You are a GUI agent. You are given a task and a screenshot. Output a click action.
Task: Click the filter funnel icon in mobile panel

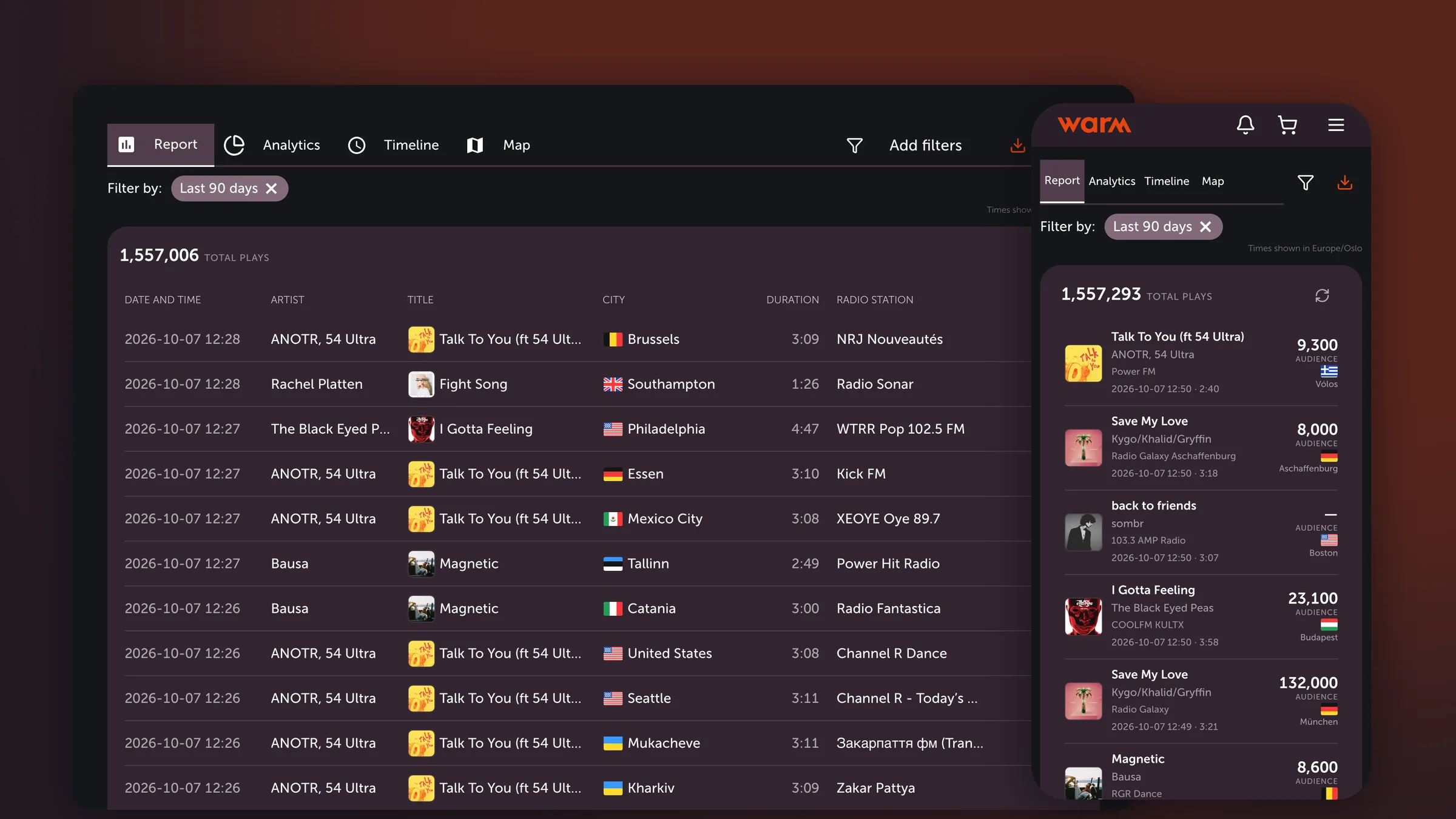tap(1306, 183)
